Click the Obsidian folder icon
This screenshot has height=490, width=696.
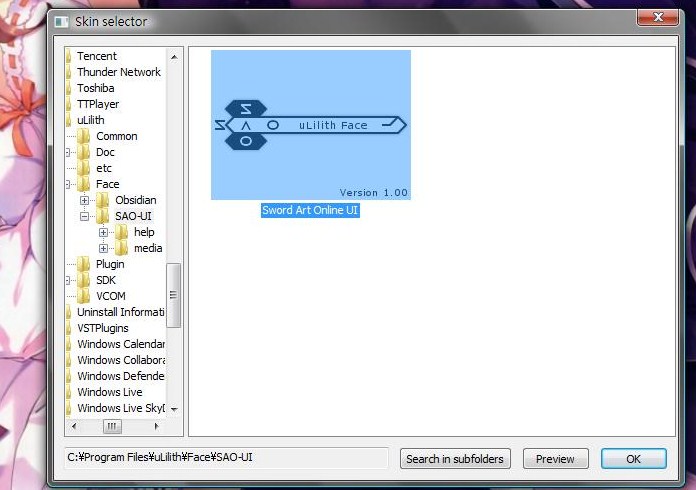103,200
